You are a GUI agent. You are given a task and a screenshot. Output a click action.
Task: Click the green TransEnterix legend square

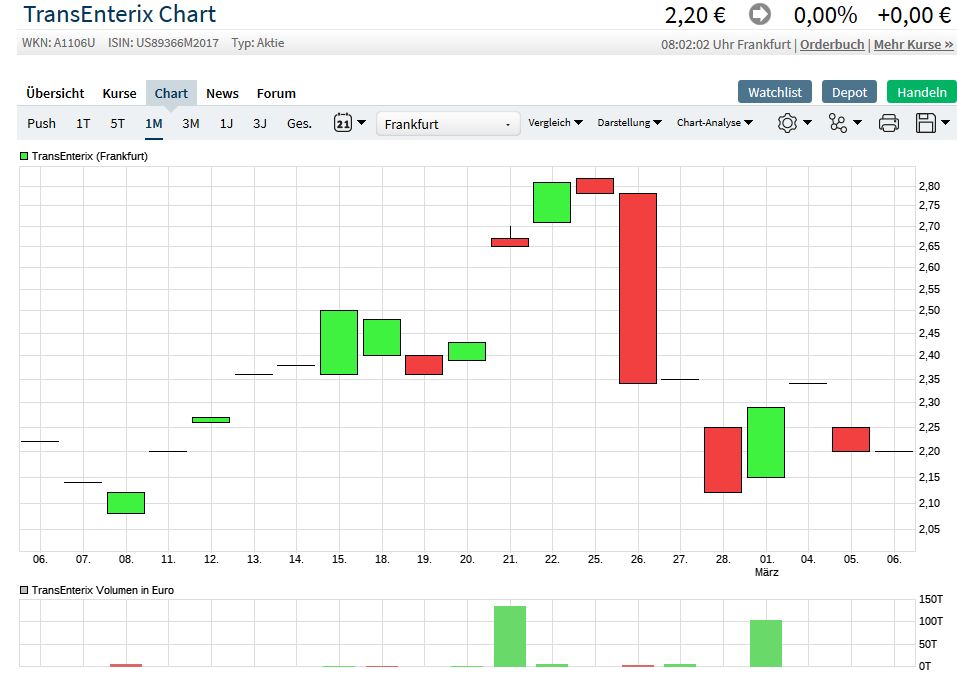tap(25, 156)
